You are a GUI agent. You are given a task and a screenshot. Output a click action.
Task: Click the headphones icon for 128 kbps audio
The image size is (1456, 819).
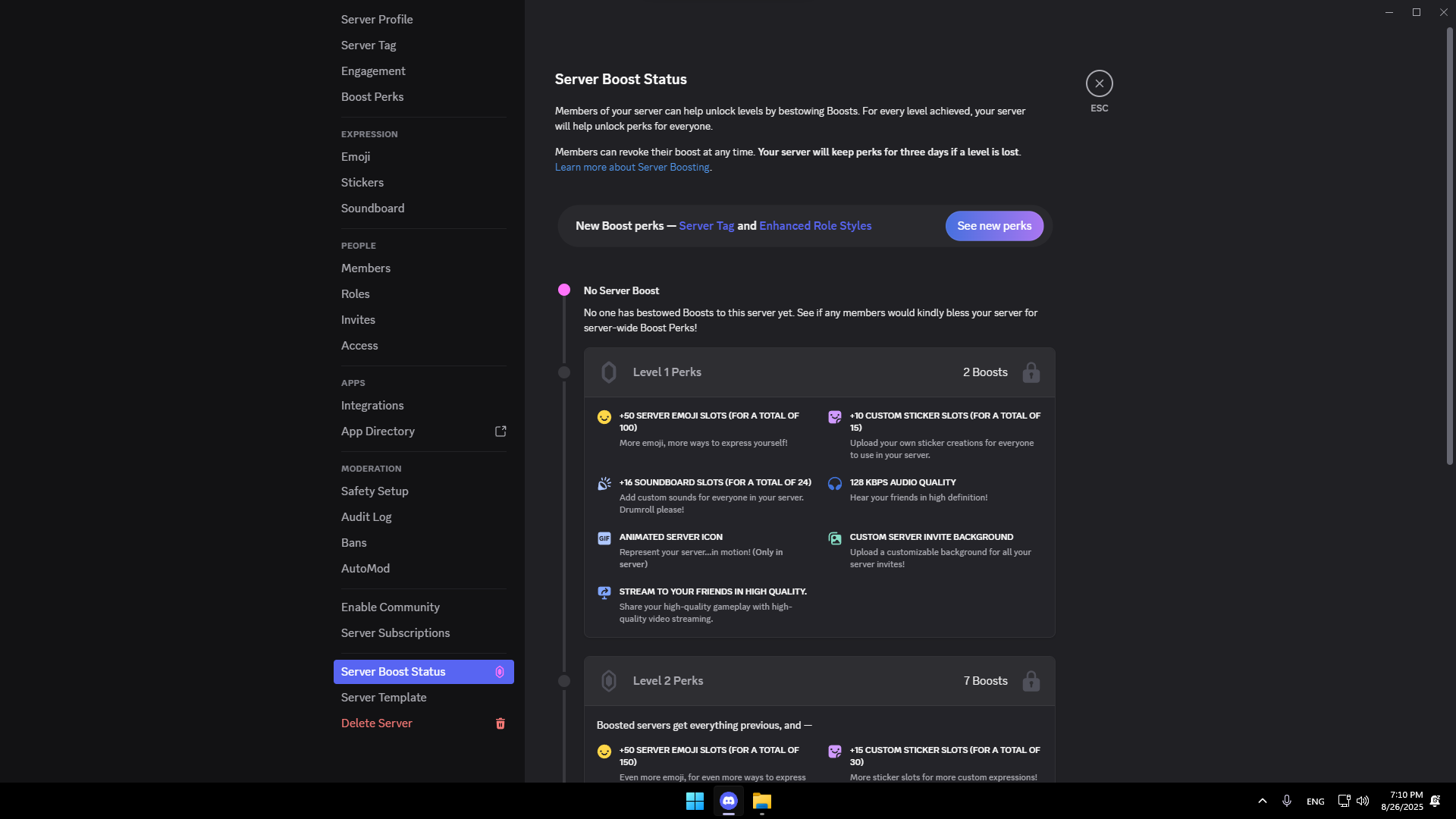pos(835,484)
